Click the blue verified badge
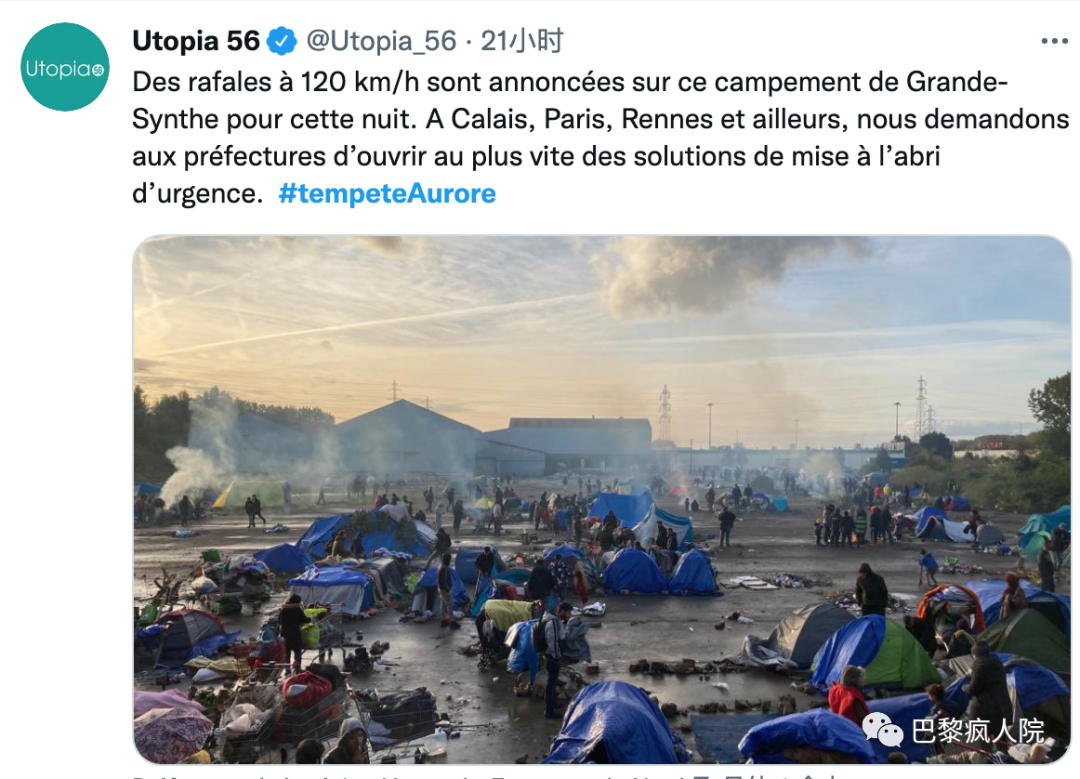 coord(281,41)
